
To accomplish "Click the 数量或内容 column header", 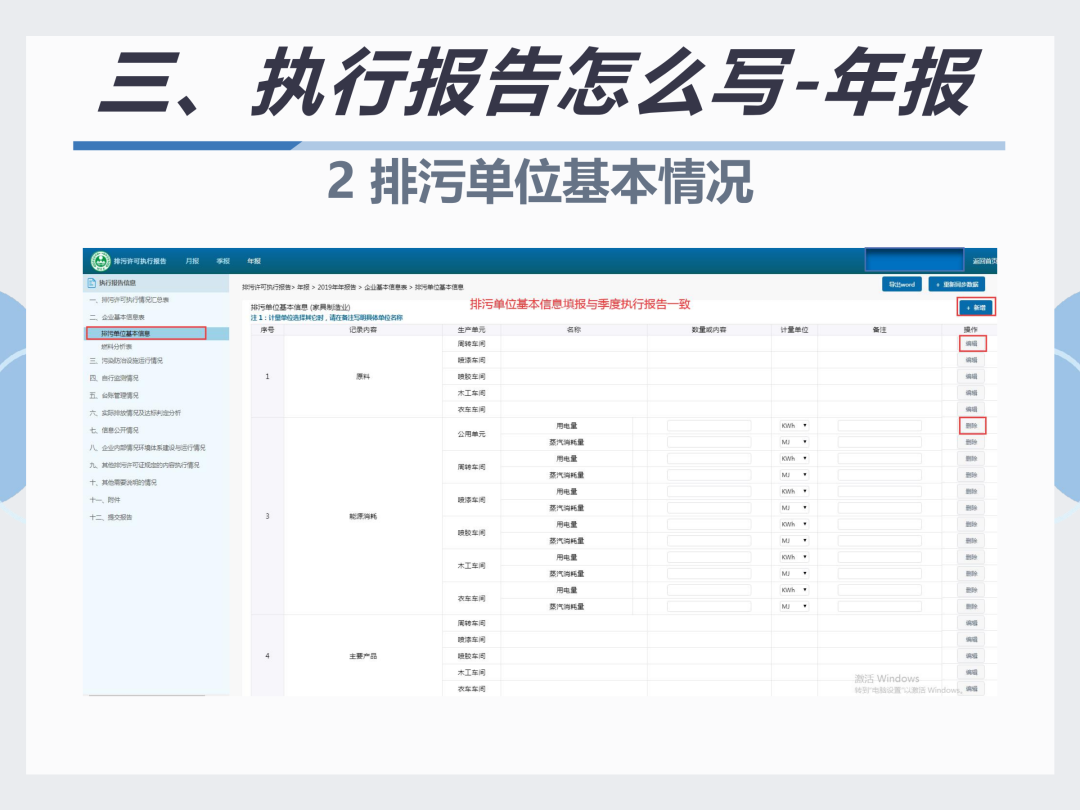I will tap(709, 330).
